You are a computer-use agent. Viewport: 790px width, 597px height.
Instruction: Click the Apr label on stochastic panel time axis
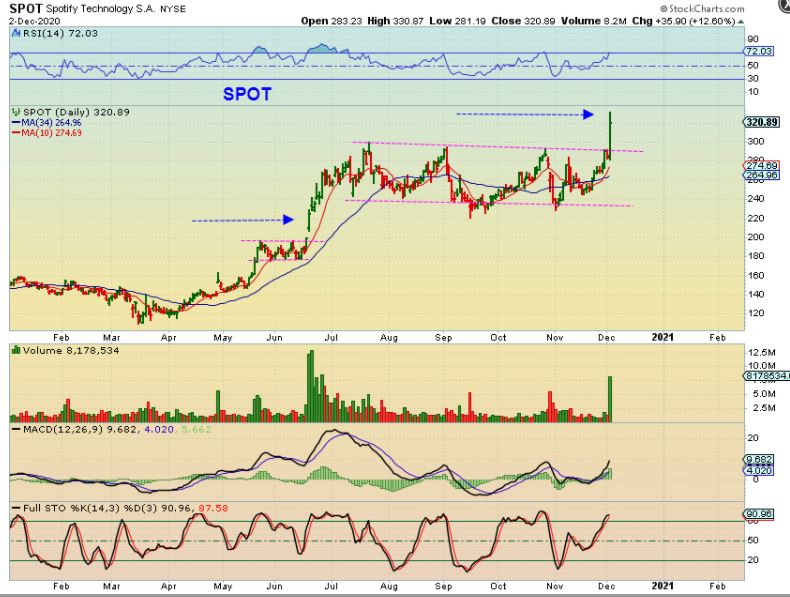tap(168, 586)
